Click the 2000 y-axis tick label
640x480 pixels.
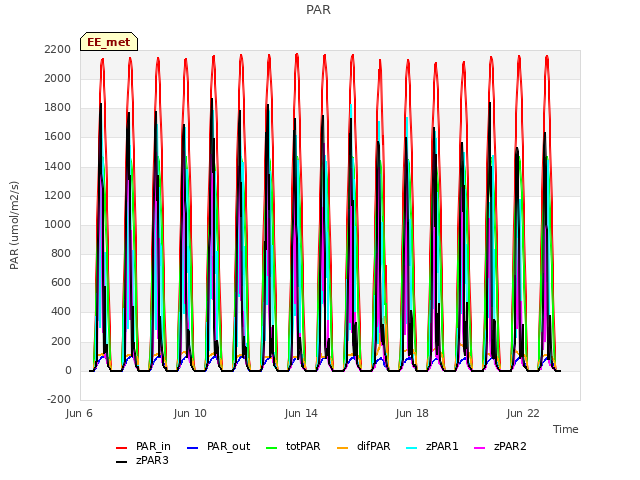coord(58,78)
